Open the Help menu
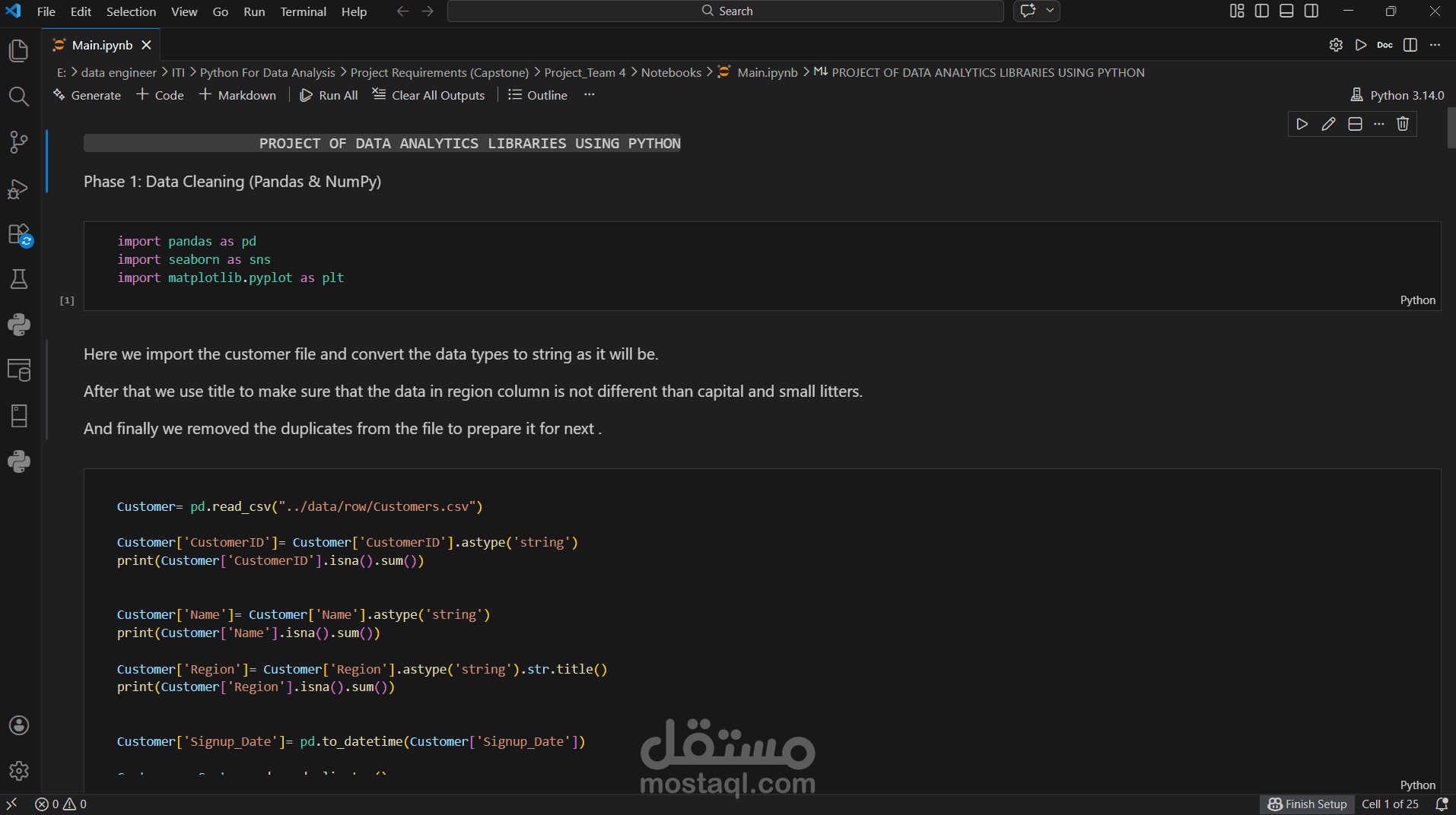Viewport: 1456px width, 815px height. (x=354, y=11)
